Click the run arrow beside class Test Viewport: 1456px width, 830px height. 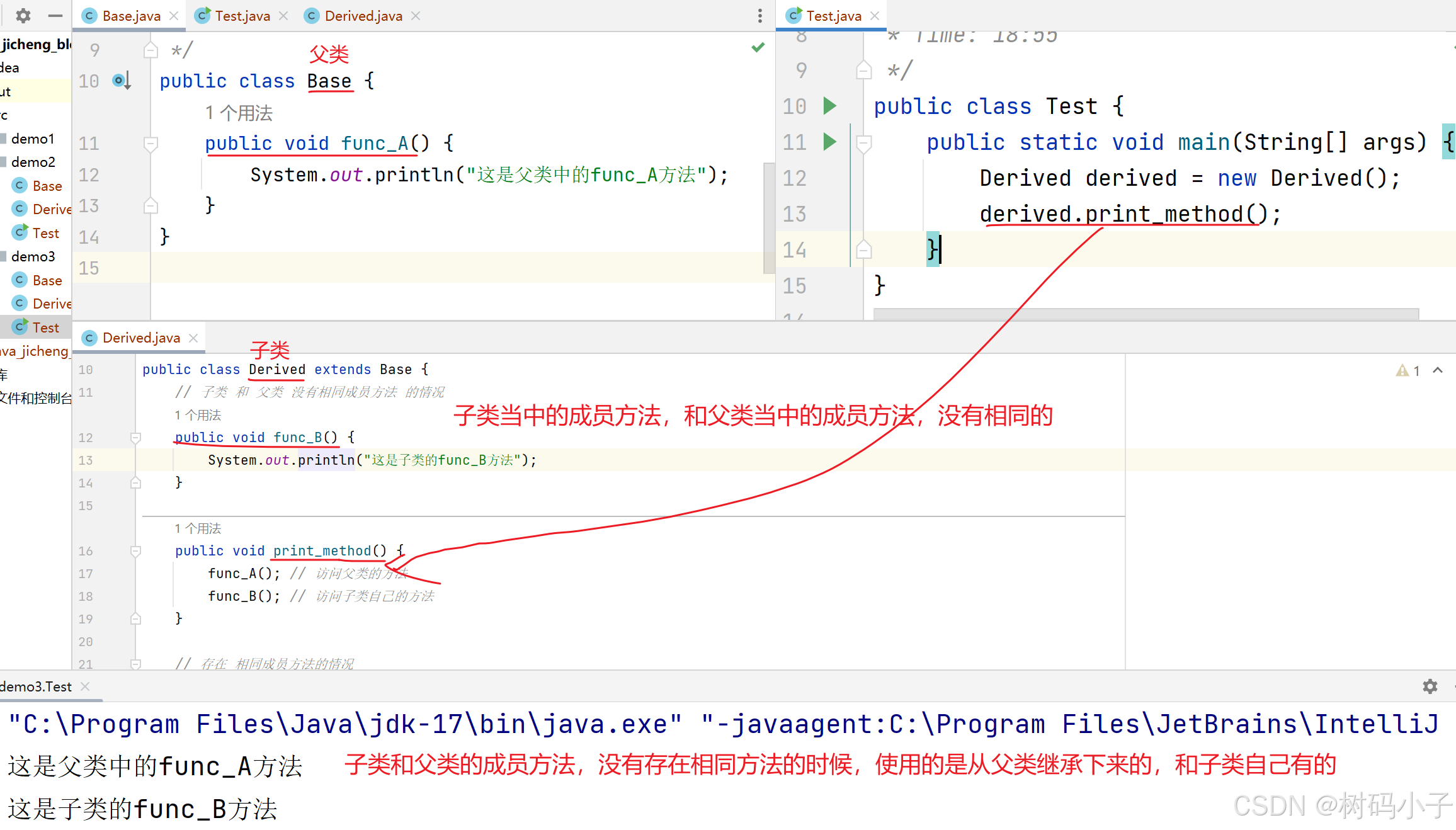click(x=830, y=106)
